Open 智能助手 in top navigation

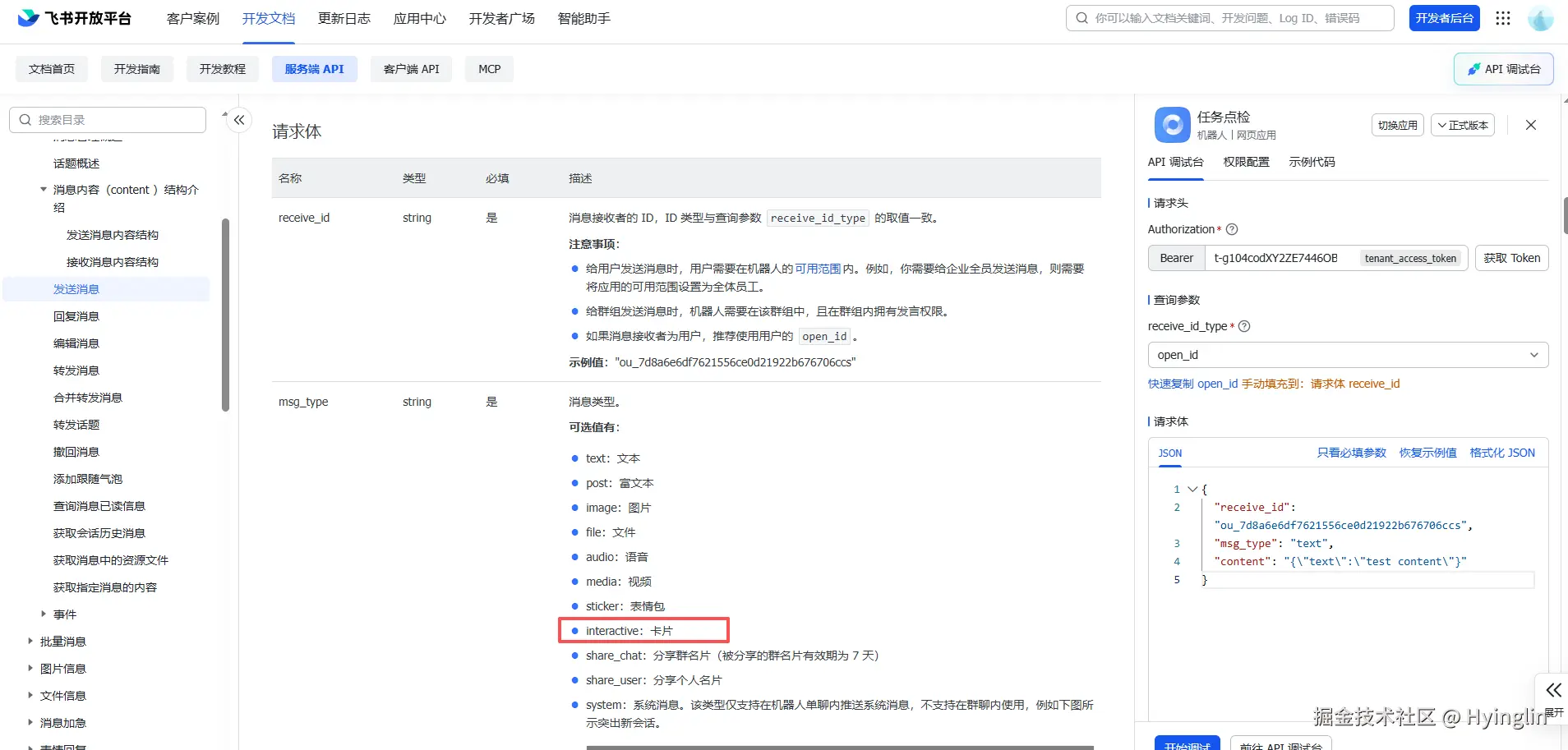(584, 18)
